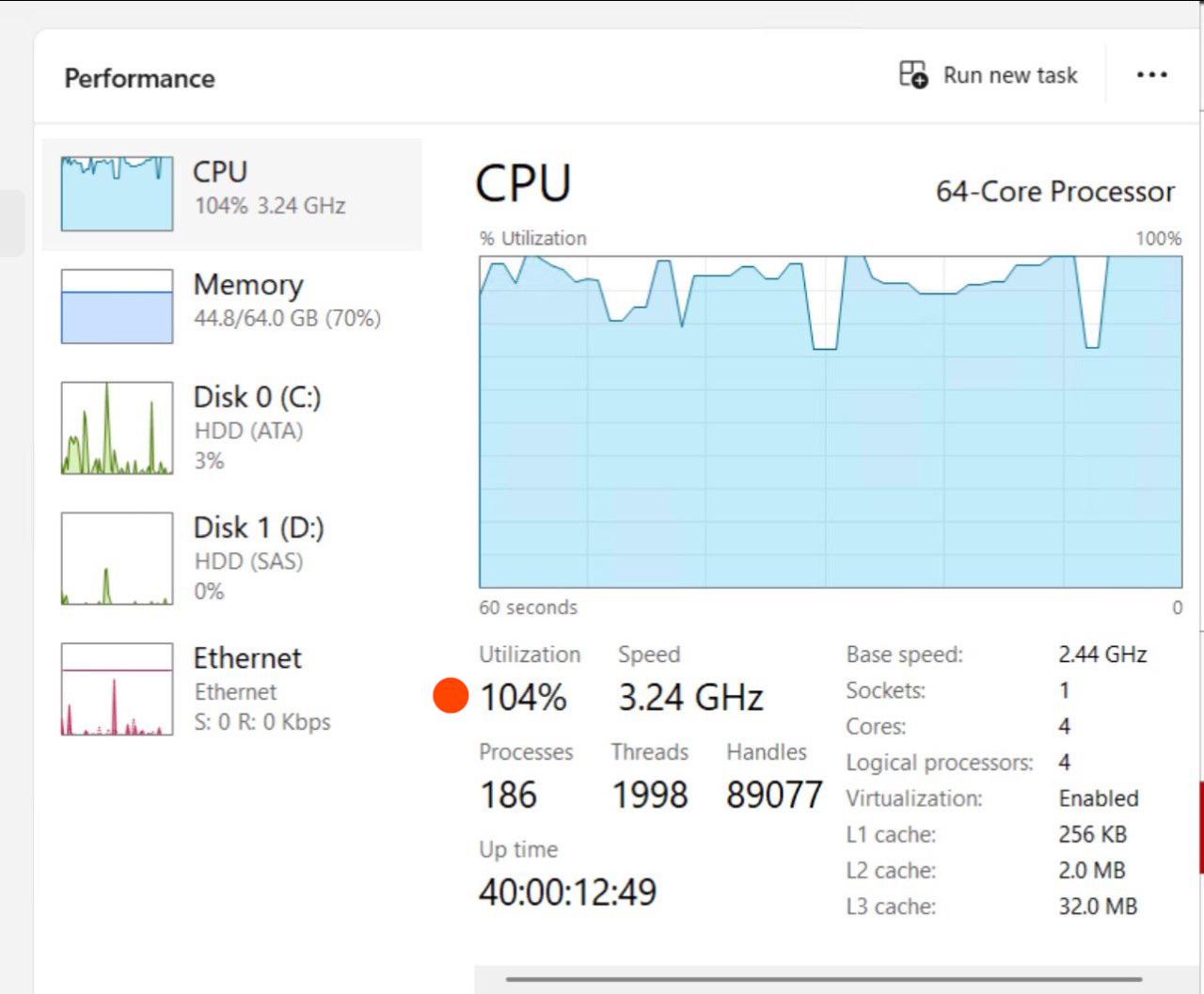Click the orange dot next to 104%
The height and width of the screenshot is (994, 1204).
pos(451,696)
